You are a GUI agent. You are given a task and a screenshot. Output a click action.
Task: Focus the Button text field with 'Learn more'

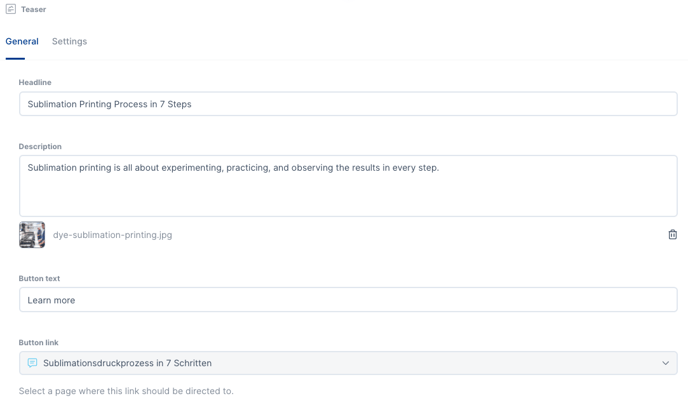click(x=347, y=300)
